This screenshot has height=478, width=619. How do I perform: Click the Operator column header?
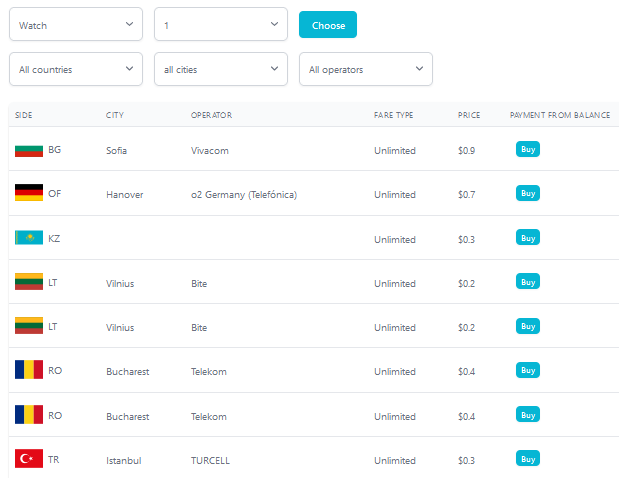[211, 115]
